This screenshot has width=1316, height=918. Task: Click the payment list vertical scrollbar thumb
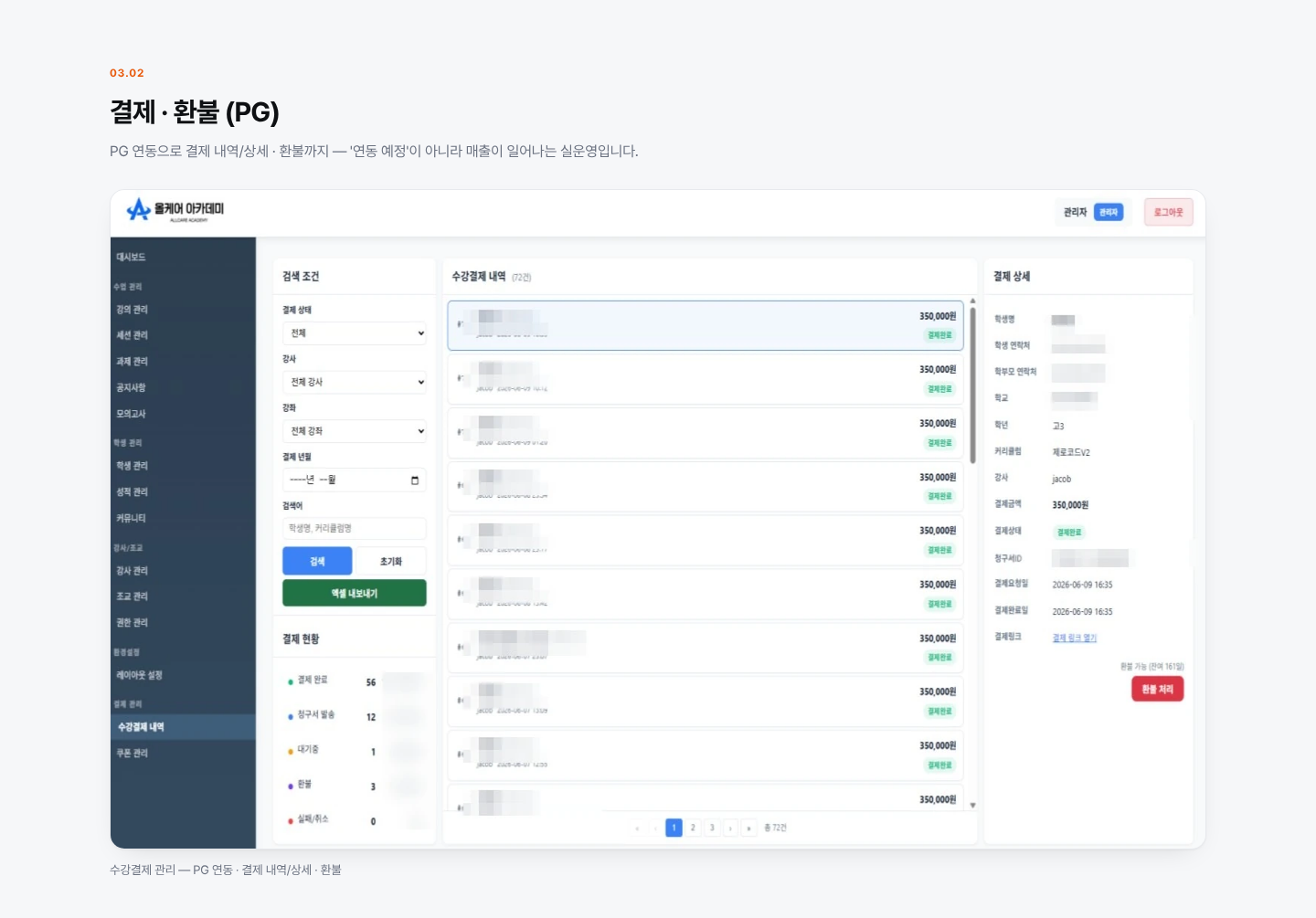(x=972, y=385)
